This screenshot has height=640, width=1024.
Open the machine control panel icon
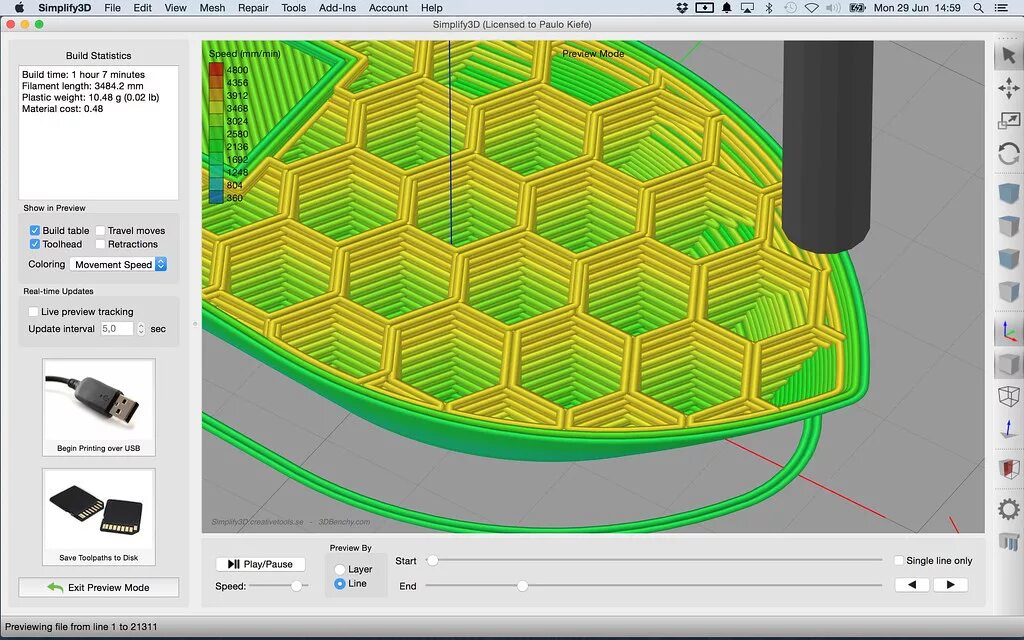(1008, 541)
